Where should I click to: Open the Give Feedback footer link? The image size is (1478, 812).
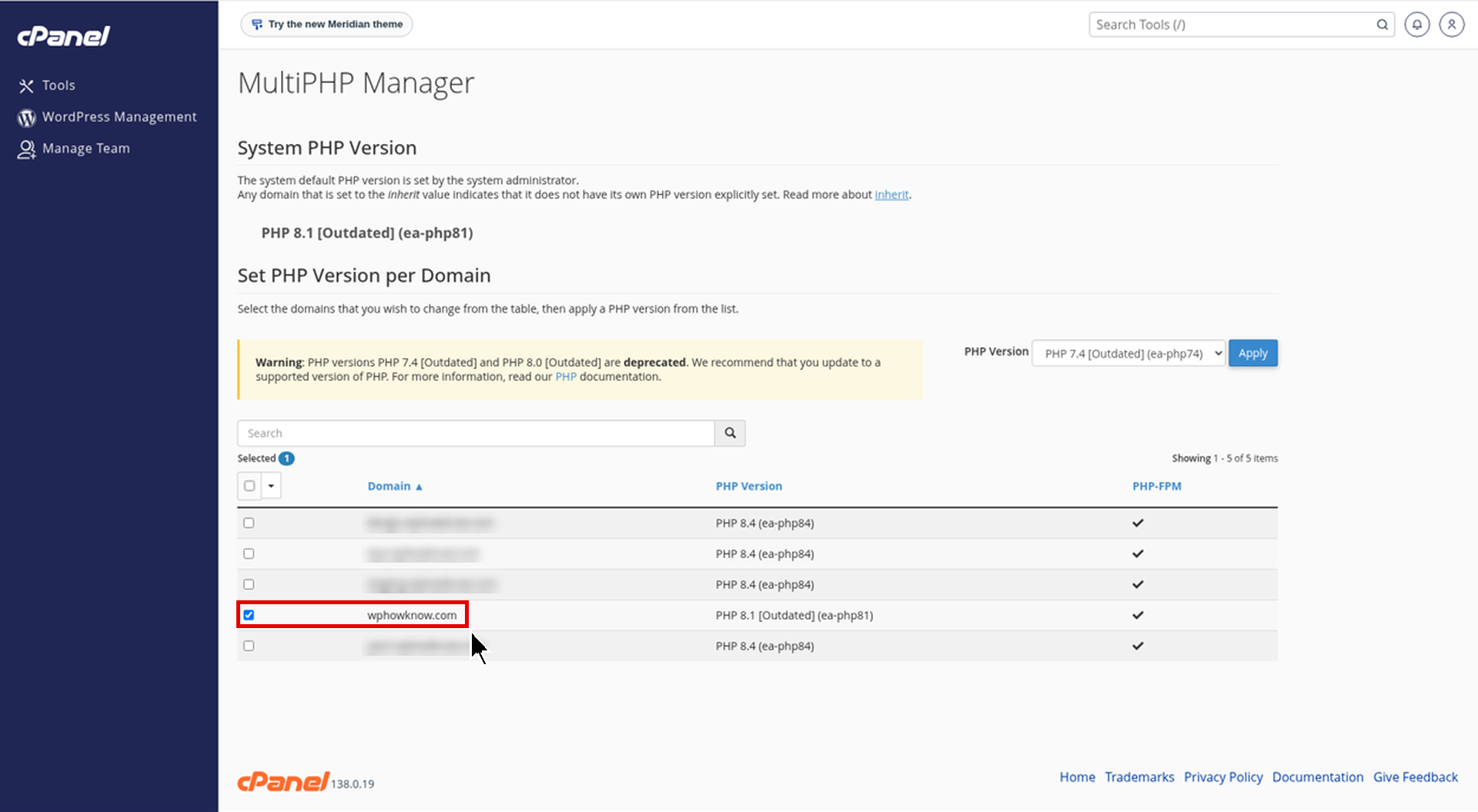click(1416, 777)
